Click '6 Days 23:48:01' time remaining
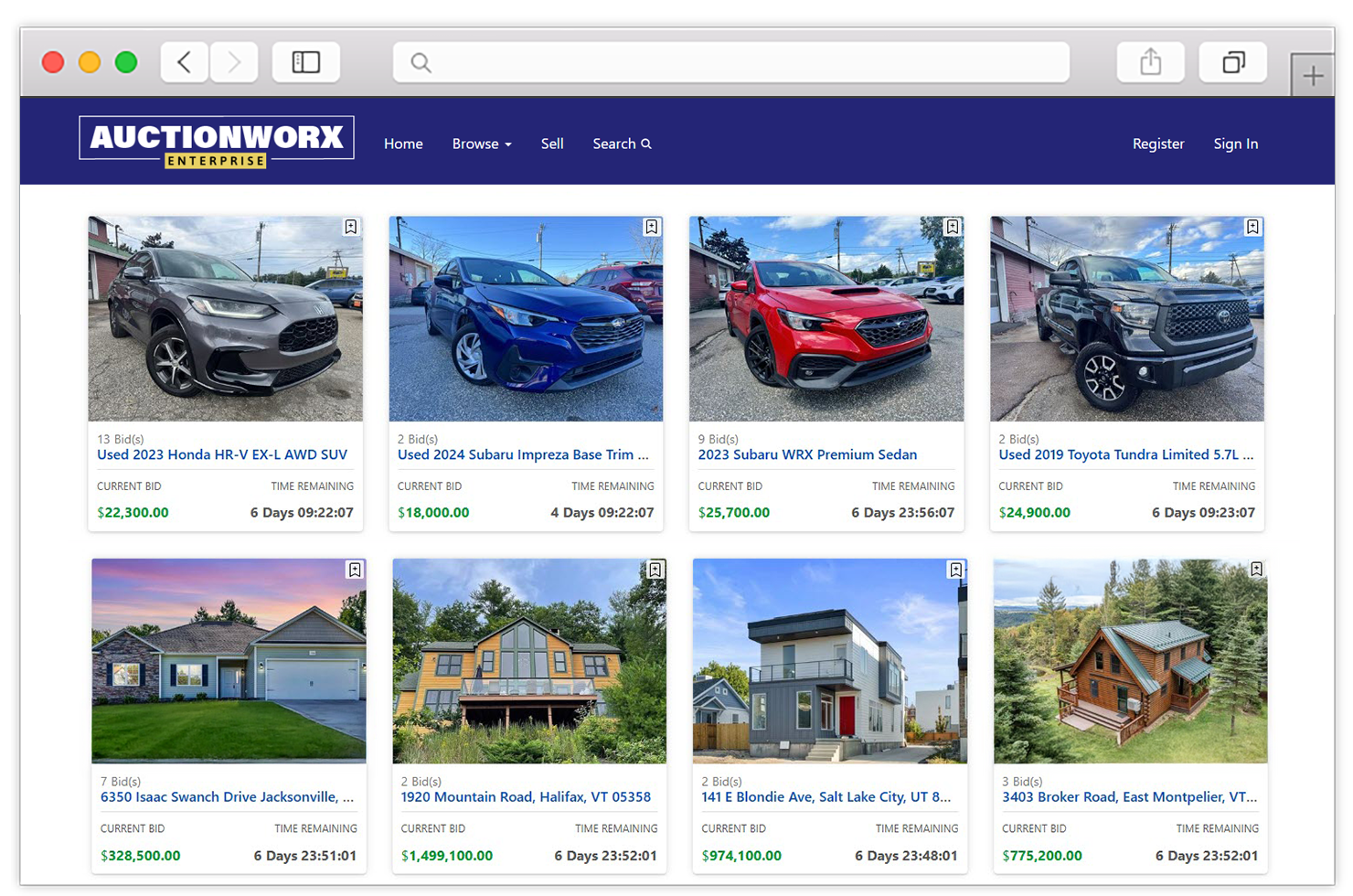Screen dimensions: 1353x896 tap(906, 856)
